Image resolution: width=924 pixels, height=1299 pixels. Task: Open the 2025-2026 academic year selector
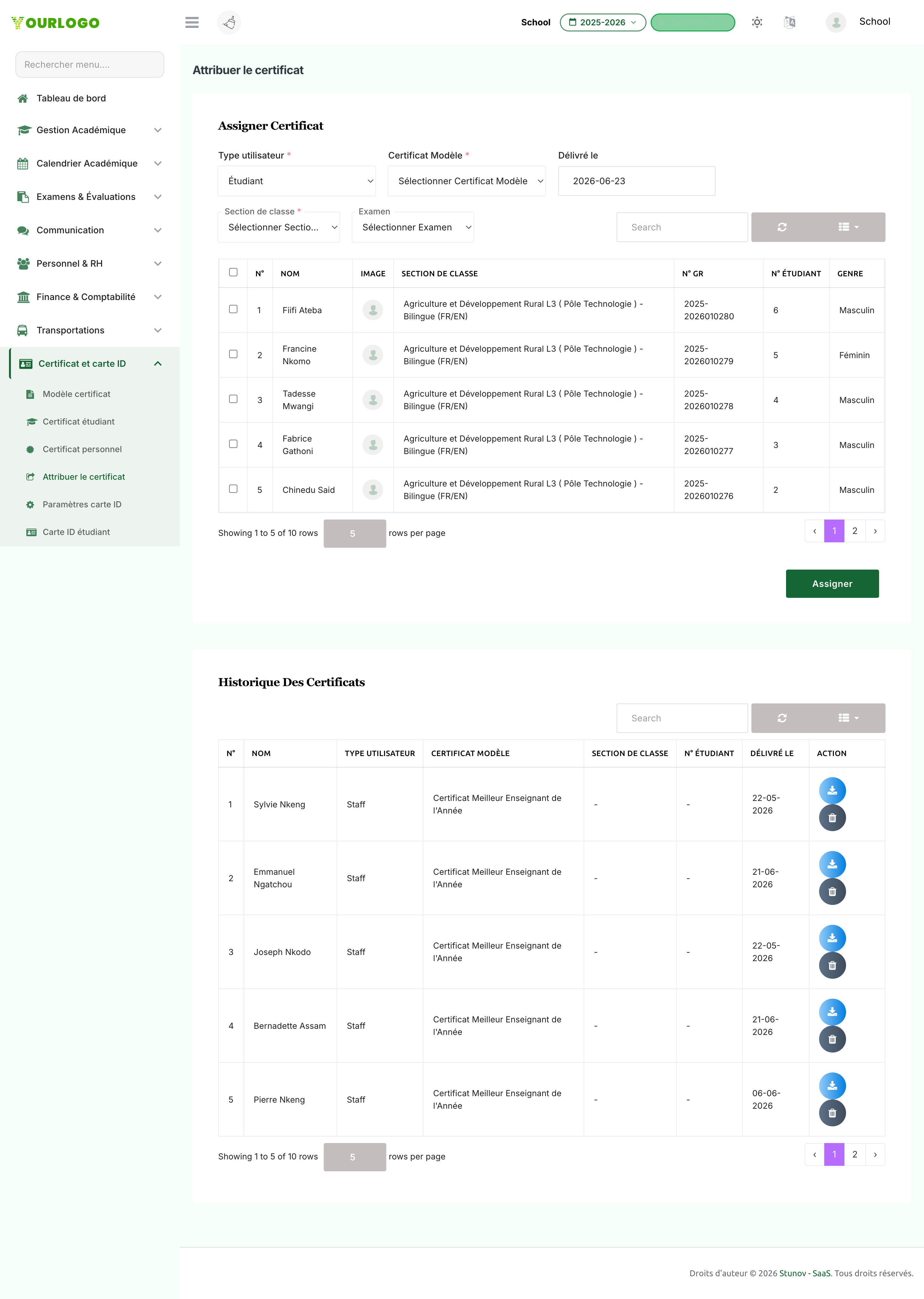603,22
